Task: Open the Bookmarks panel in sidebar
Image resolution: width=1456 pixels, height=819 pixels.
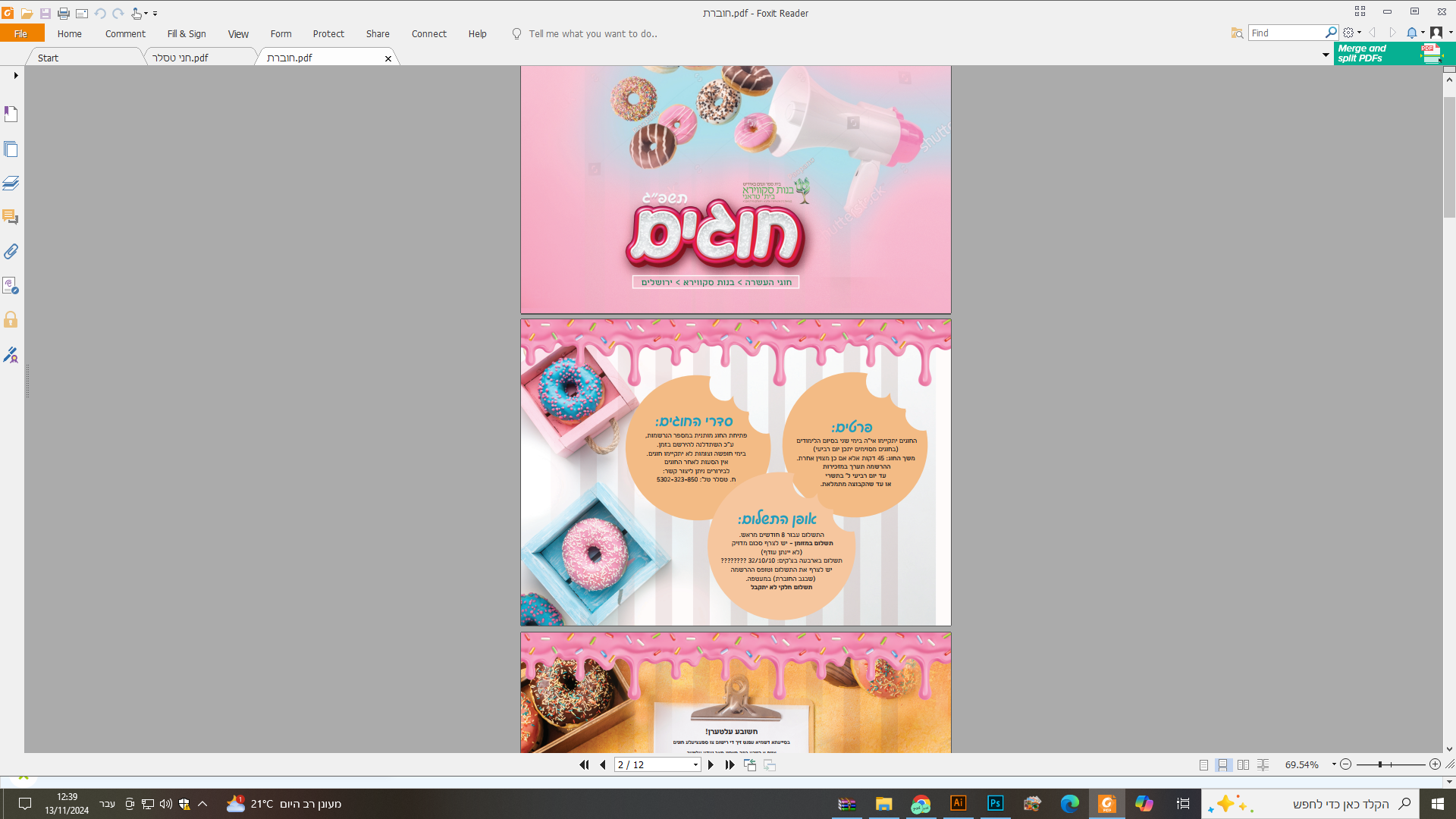Action: (x=11, y=115)
